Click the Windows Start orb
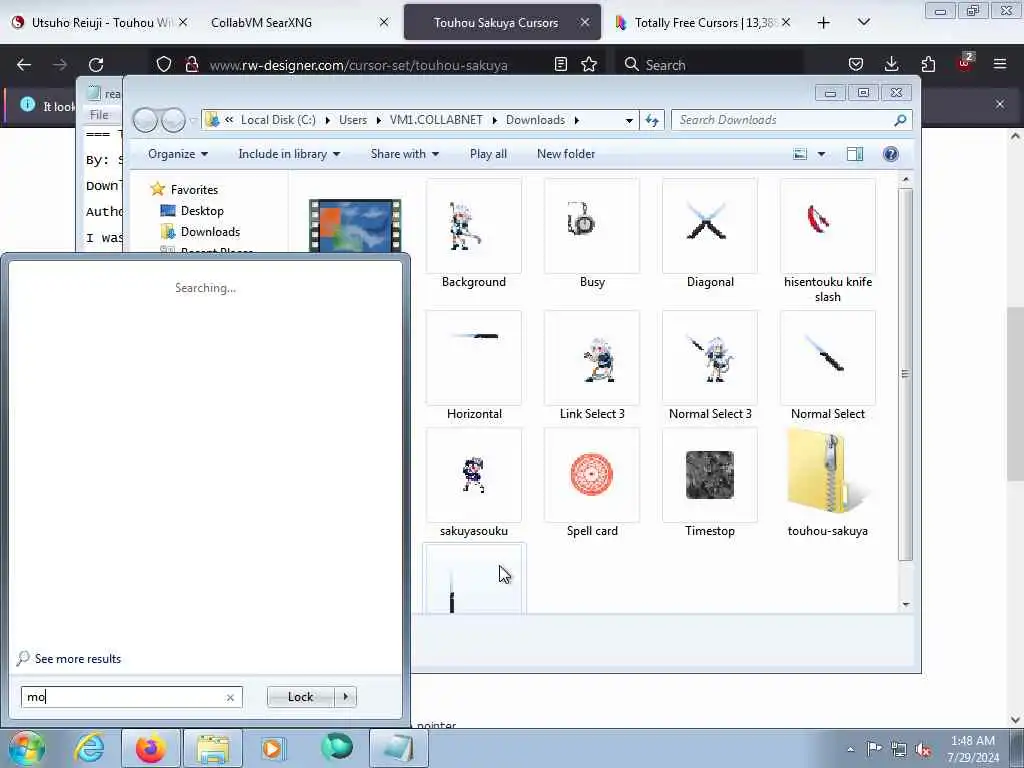Image resolution: width=1024 pixels, height=768 pixels. coord(27,748)
